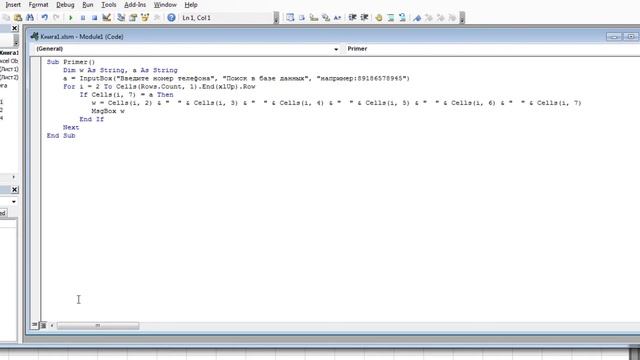Open the Object Browser icon
This screenshot has height=360, width=640.
[145, 18]
